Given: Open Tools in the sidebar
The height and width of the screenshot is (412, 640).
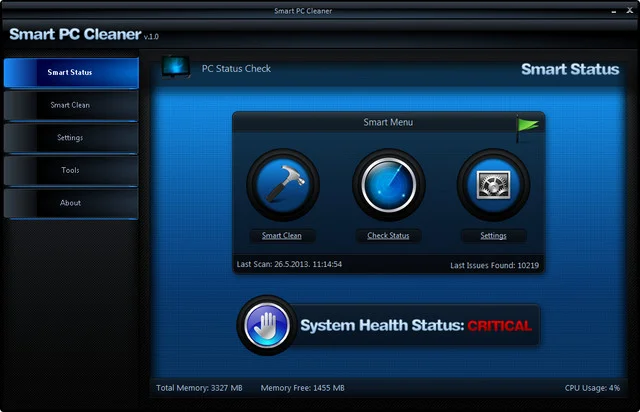Looking at the screenshot, I should (x=71, y=170).
